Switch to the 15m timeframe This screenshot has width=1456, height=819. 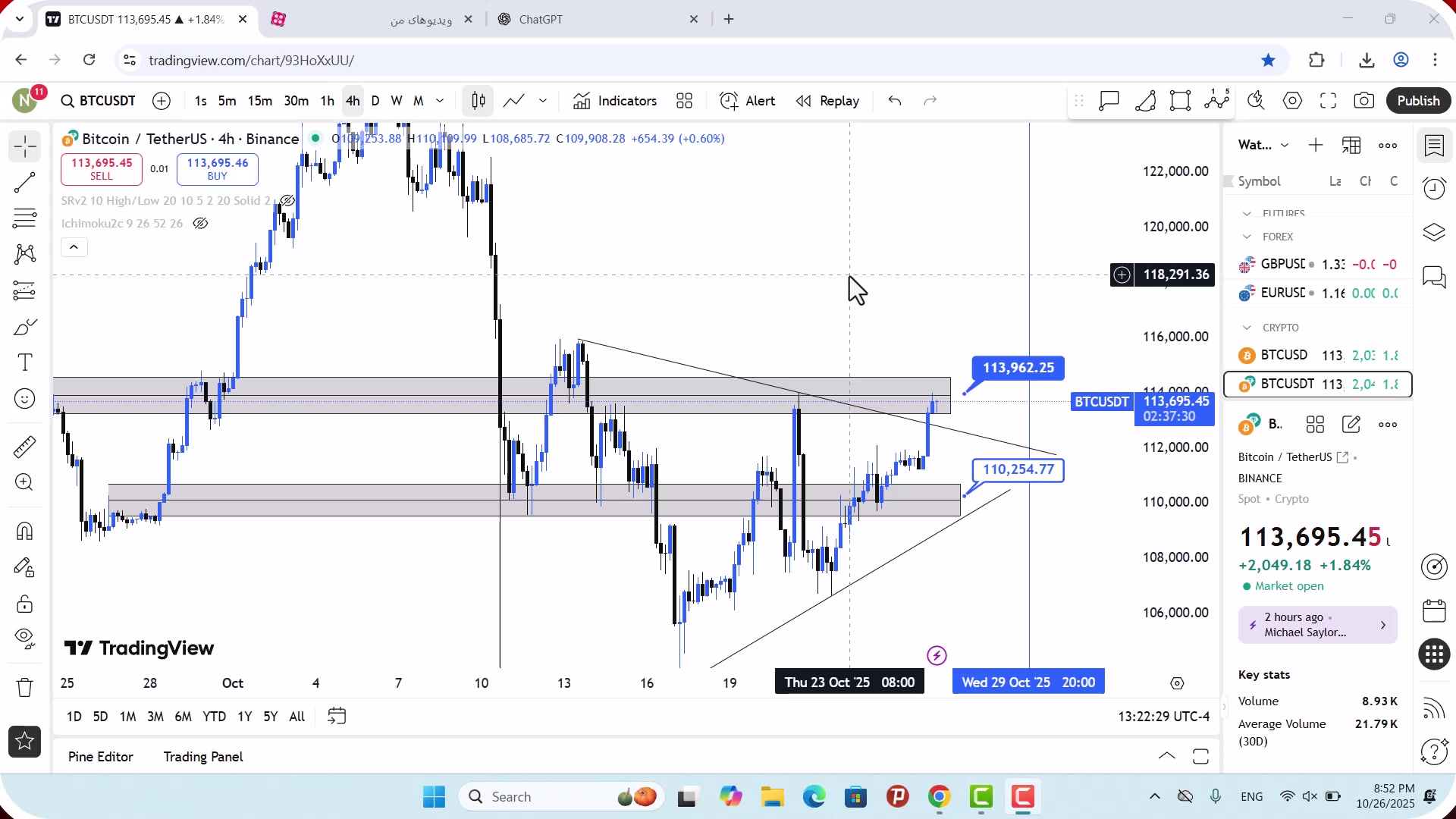[259, 101]
